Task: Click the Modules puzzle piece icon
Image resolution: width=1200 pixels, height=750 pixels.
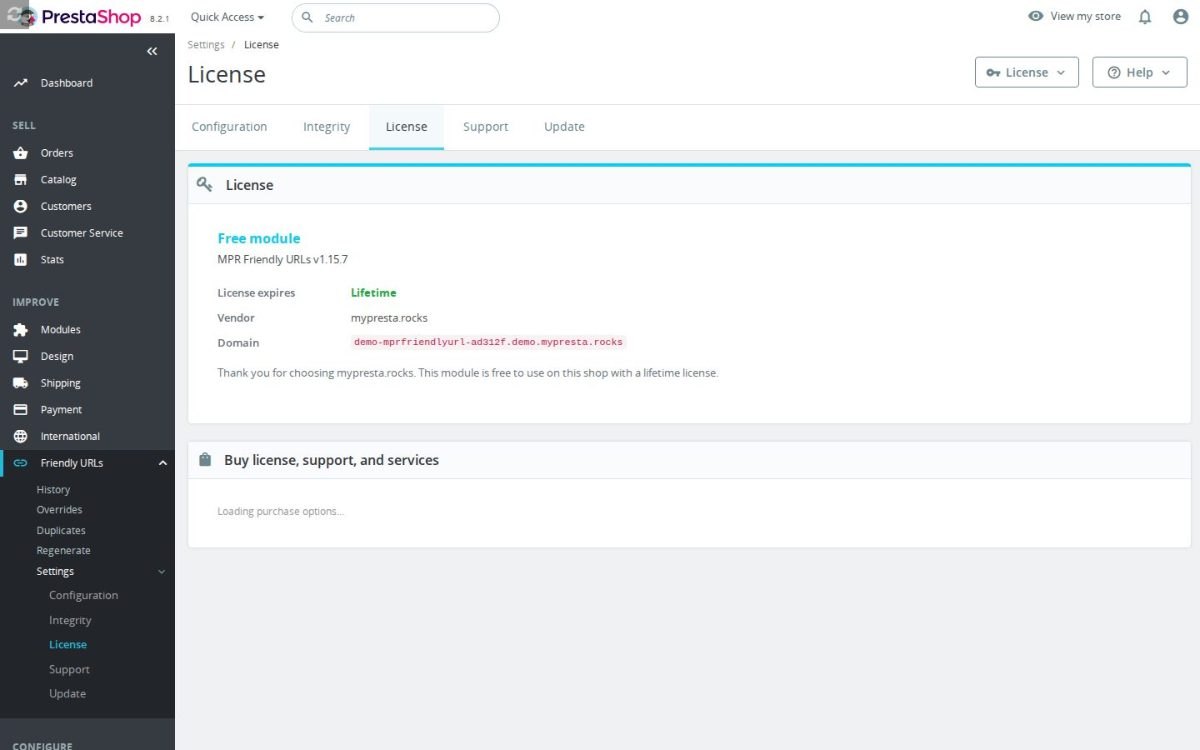Action: [20, 330]
